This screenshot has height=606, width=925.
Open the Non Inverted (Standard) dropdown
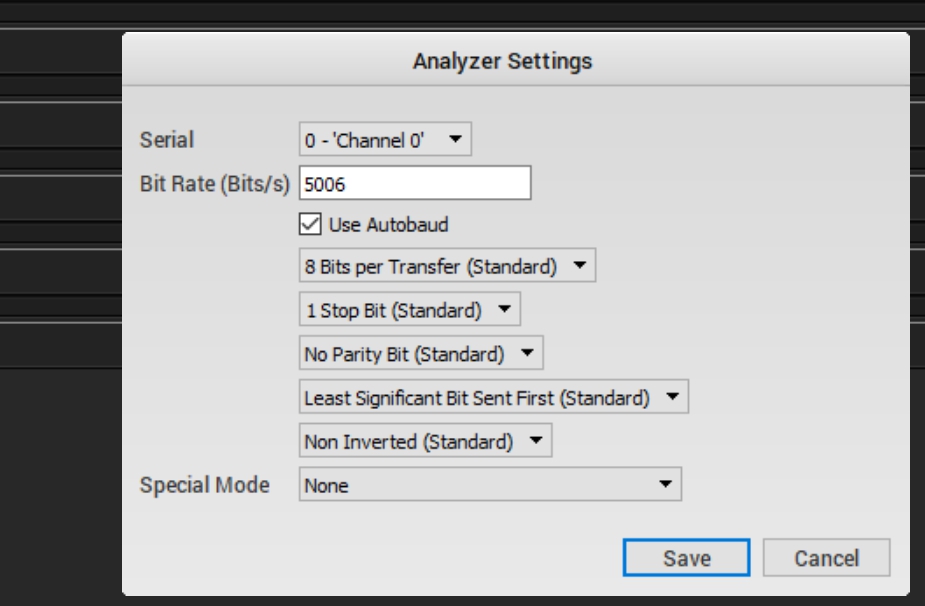click(x=425, y=440)
